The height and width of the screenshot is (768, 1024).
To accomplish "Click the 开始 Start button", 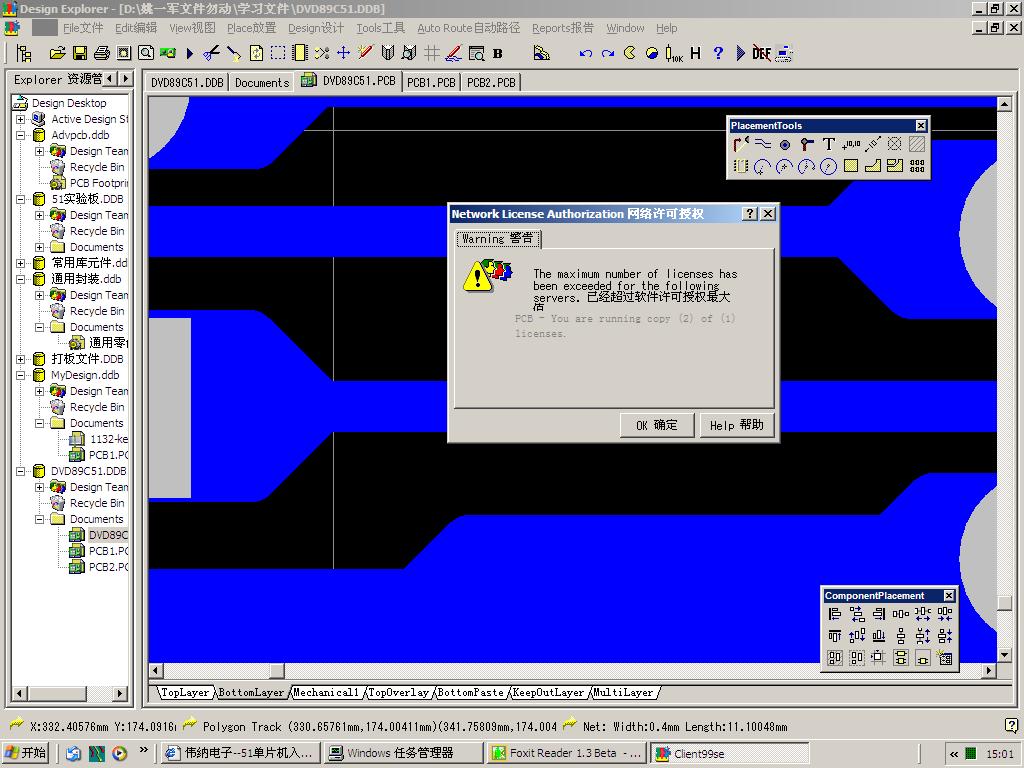I will pos(26,753).
